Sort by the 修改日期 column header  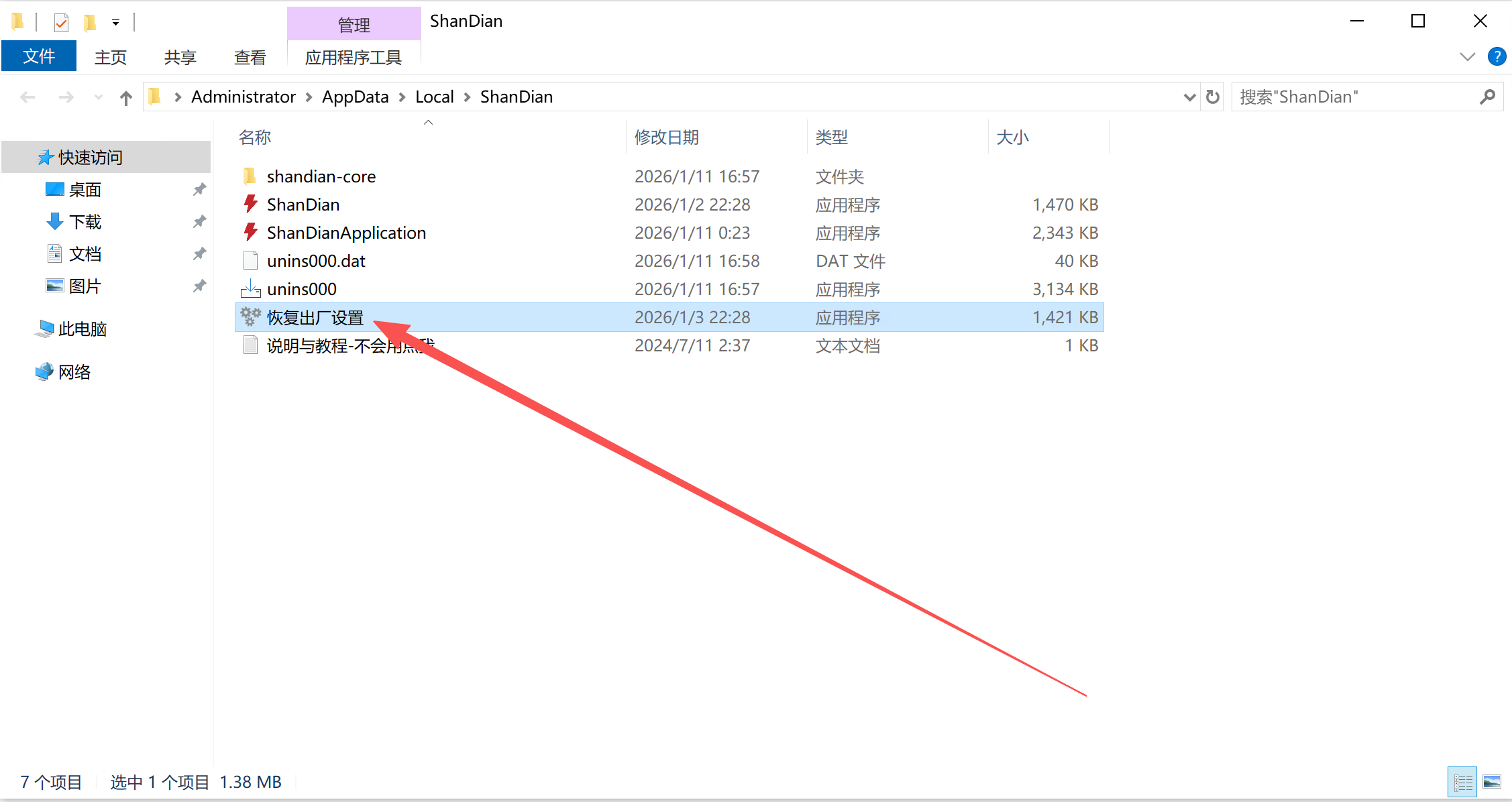667,137
